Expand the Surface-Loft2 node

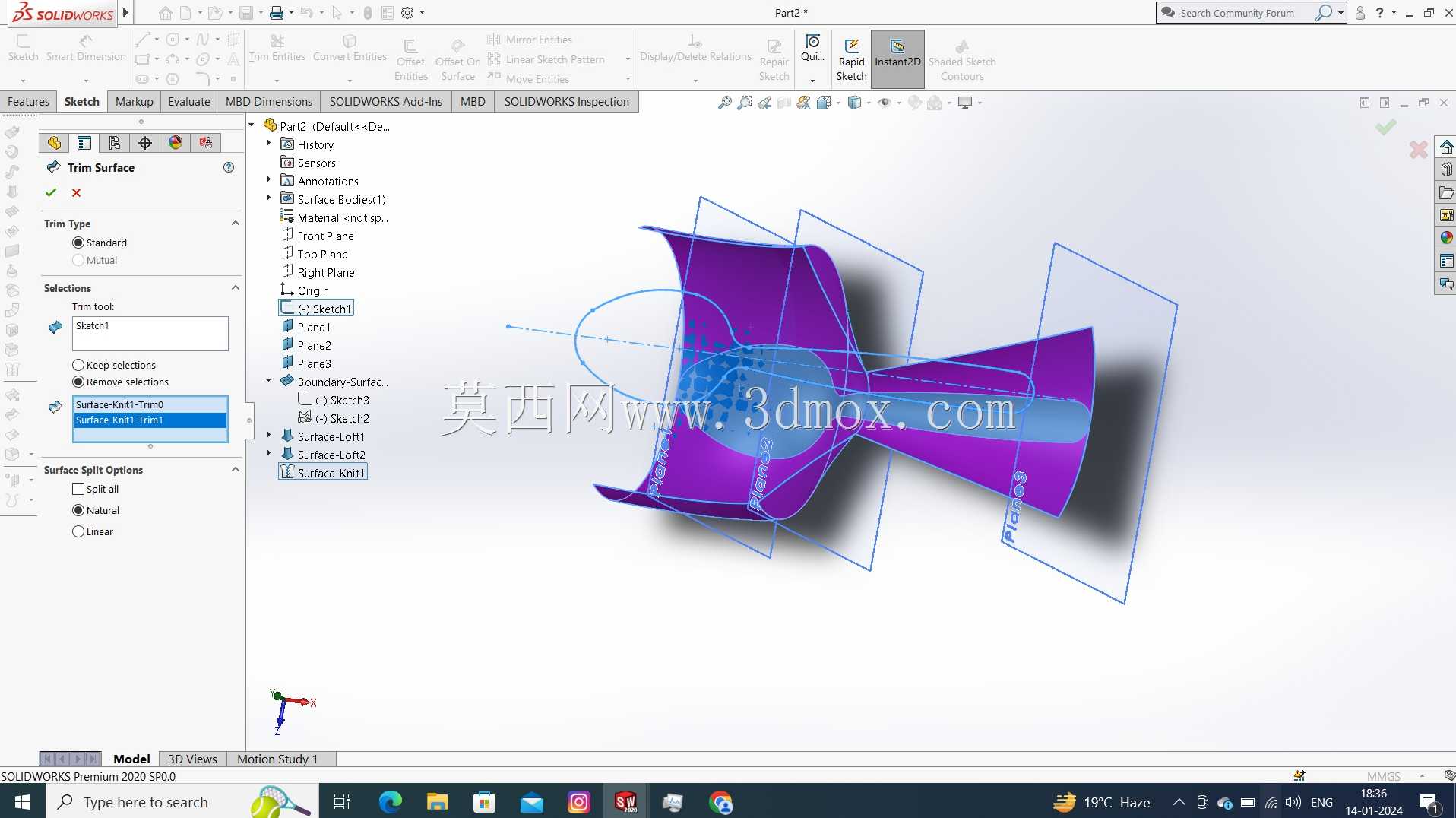pyautogui.click(x=268, y=454)
